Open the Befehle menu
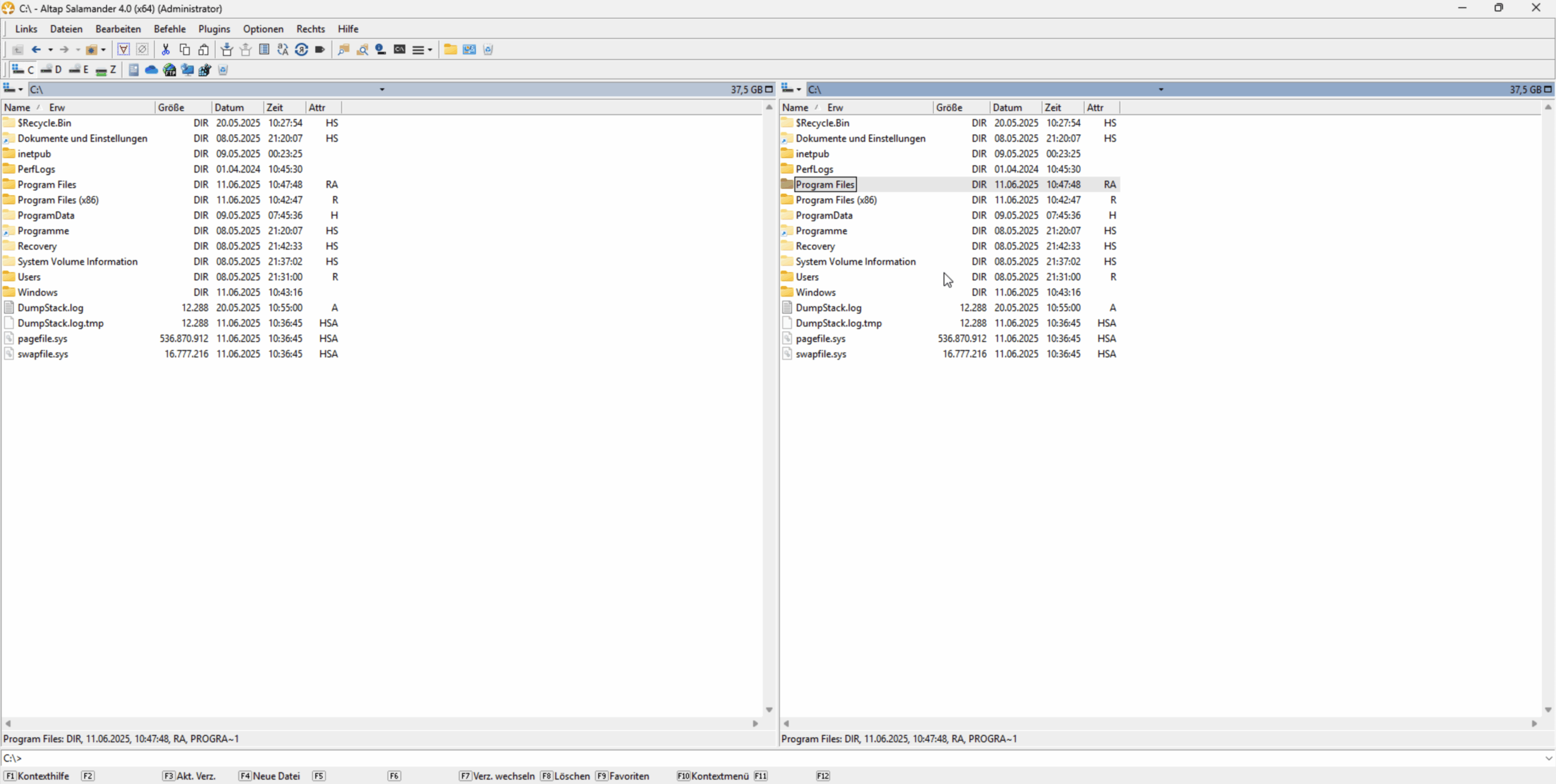 coord(170,29)
